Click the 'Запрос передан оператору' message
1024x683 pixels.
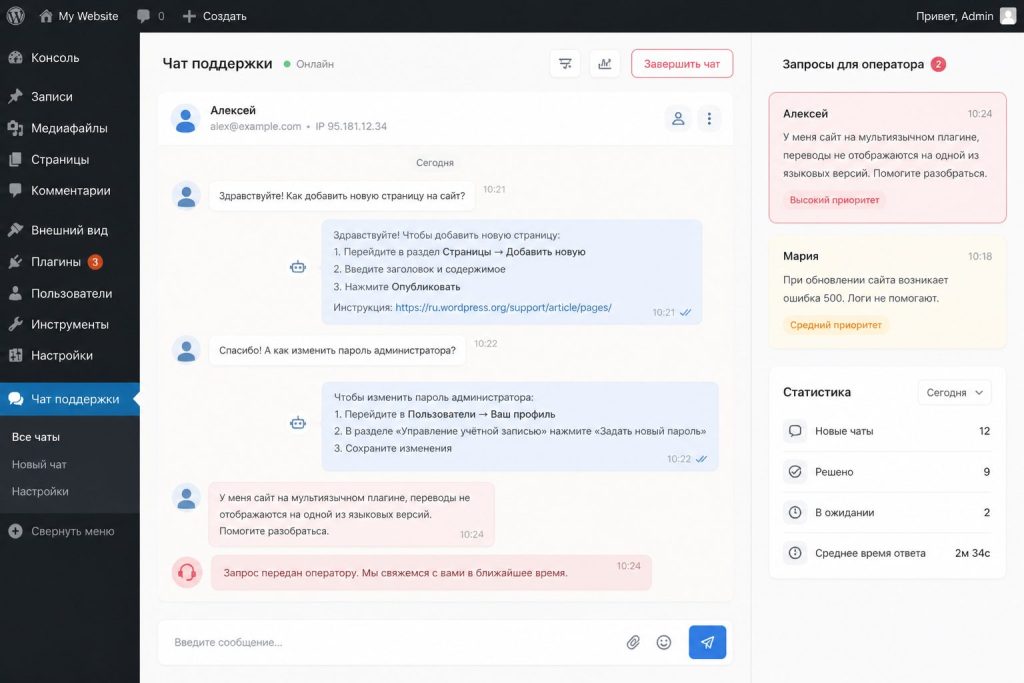431,573
